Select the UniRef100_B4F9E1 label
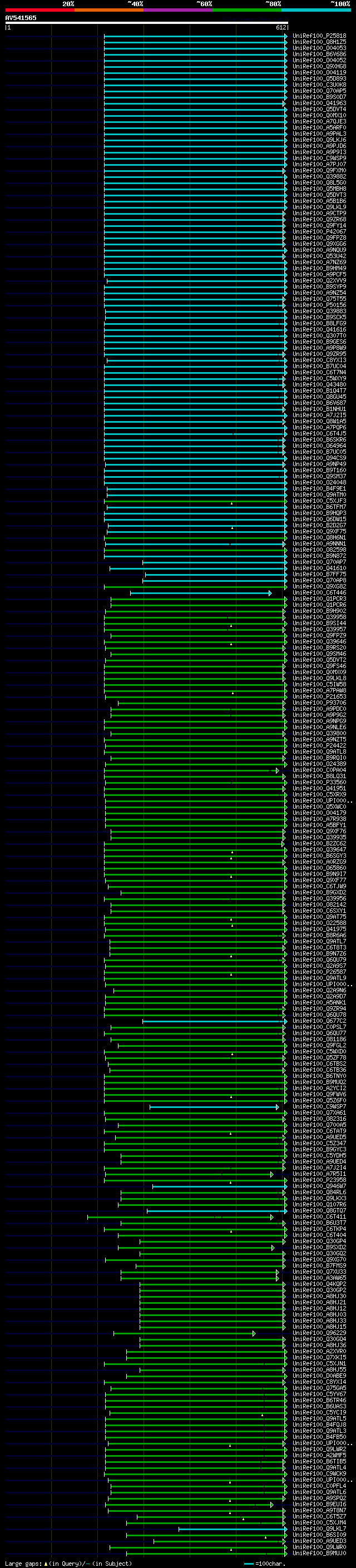The image size is (356, 1568). click(x=319, y=488)
